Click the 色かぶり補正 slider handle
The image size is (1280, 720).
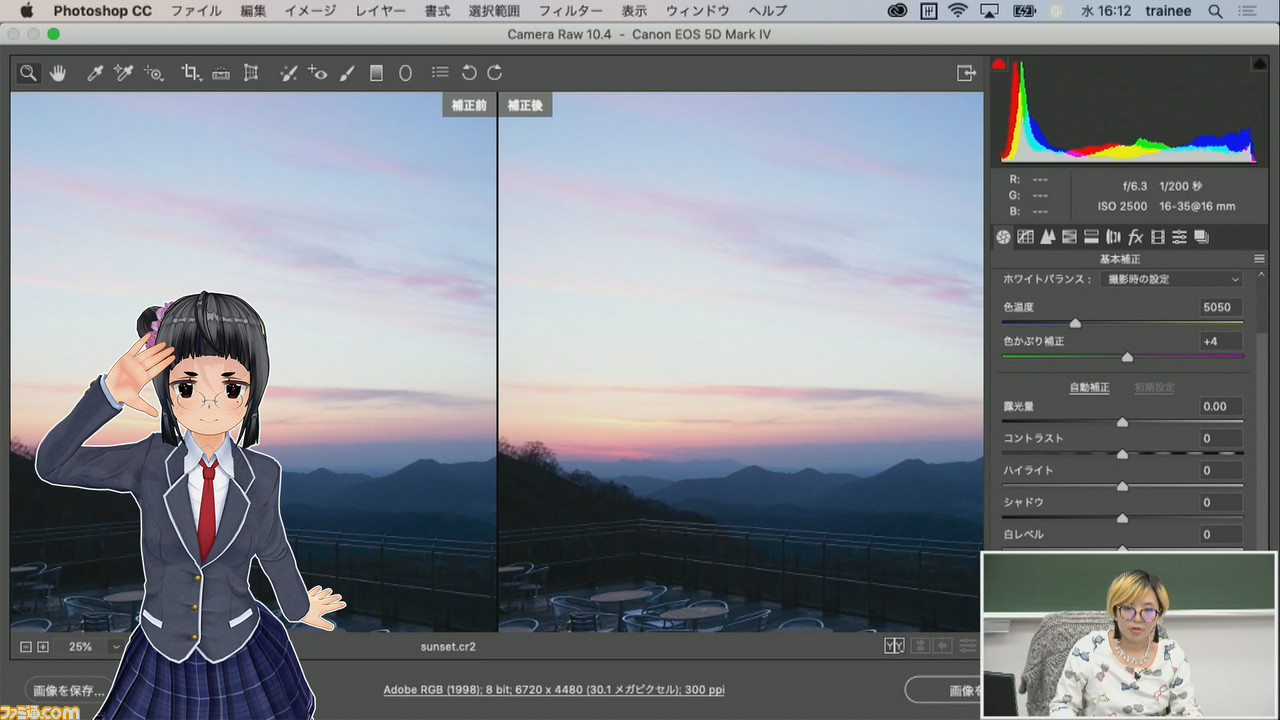[x=1127, y=357]
